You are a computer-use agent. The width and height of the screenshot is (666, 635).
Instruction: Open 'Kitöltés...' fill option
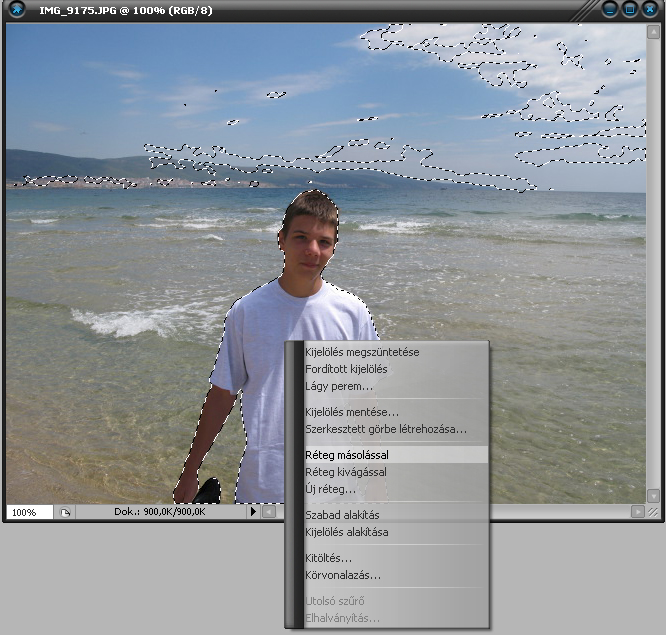[x=328, y=558]
